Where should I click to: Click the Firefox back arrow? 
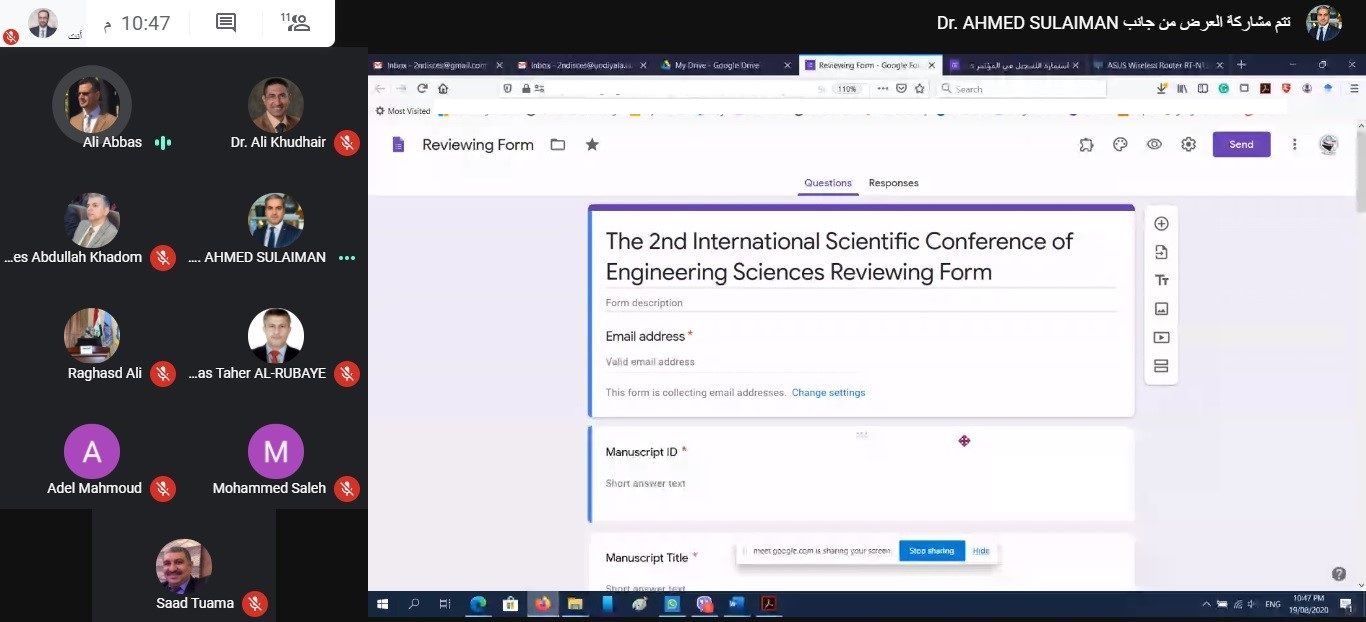tap(380, 88)
